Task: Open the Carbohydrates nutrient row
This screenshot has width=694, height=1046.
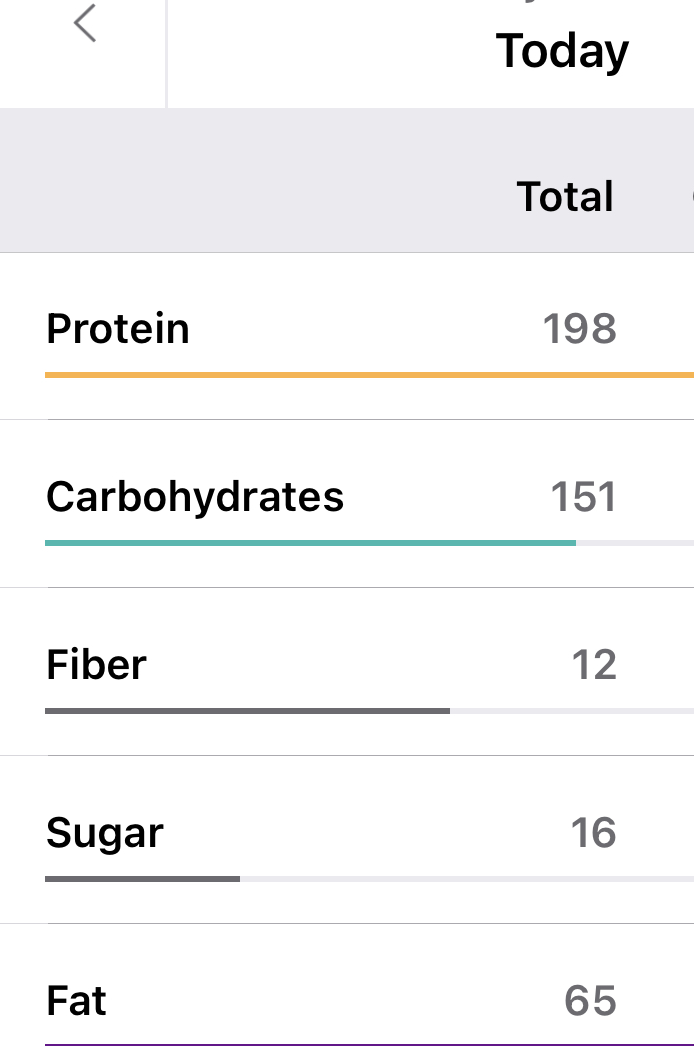Action: pos(195,497)
